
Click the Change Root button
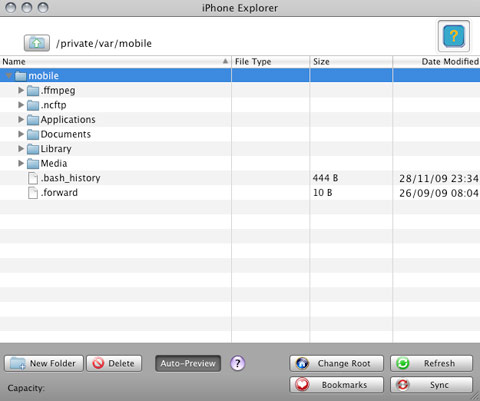(x=337, y=363)
